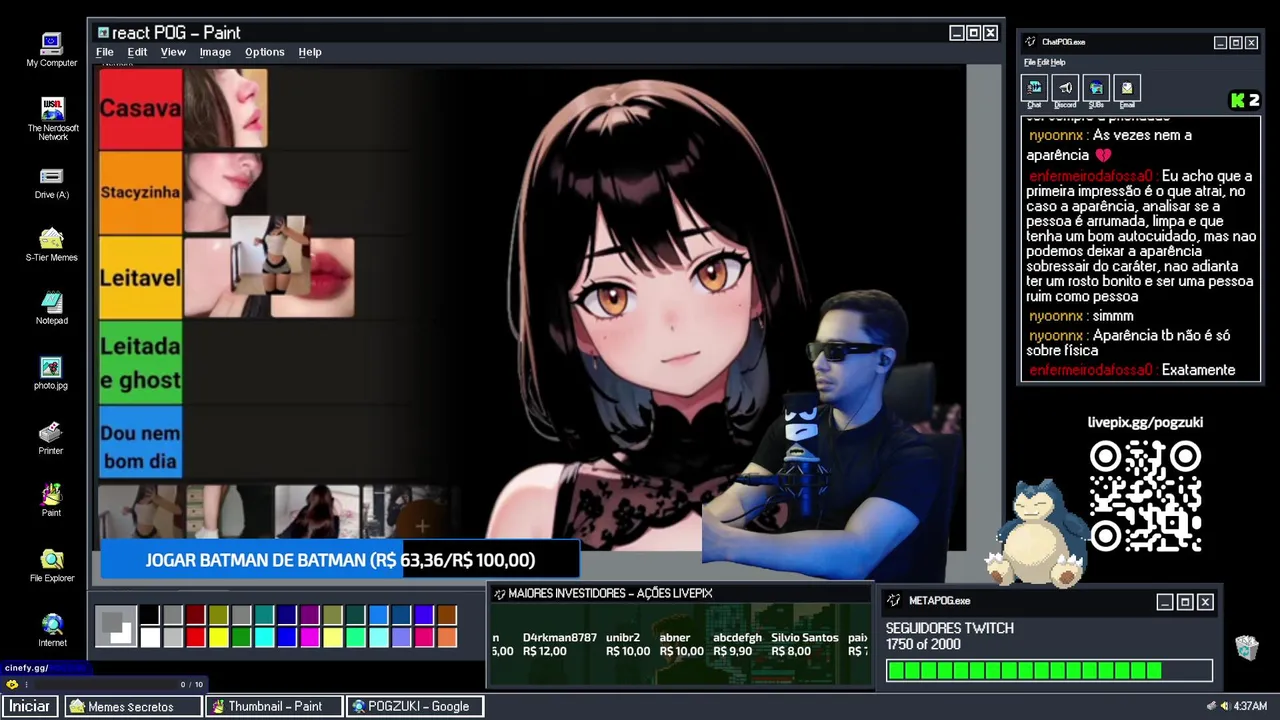Click the green follower progress bar in METAPOG
This screenshot has height=720, width=1280.
(x=1049, y=671)
